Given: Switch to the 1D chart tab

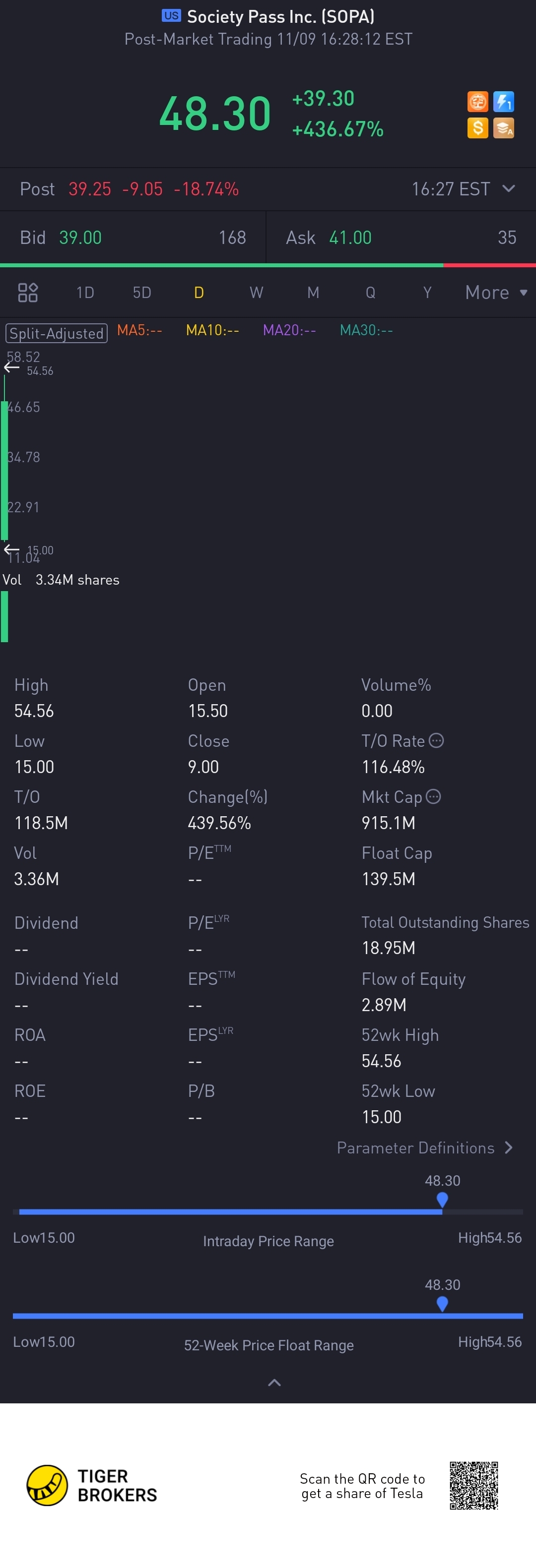Looking at the screenshot, I should [x=85, y=293].
